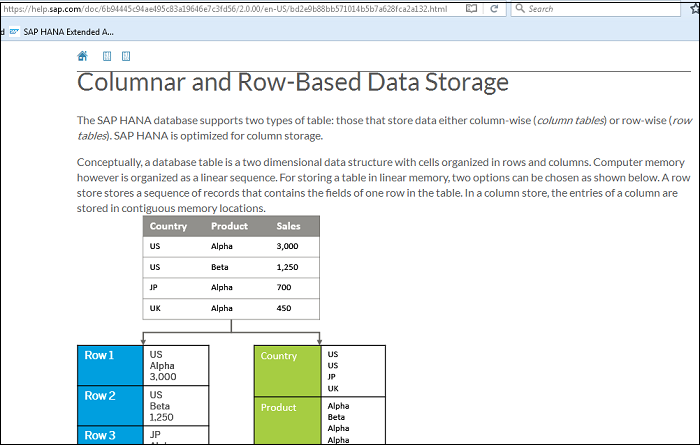Screen dimensions: 700x445
Task: Click the blue Row 2 block
Action: [x=112, y=405]
